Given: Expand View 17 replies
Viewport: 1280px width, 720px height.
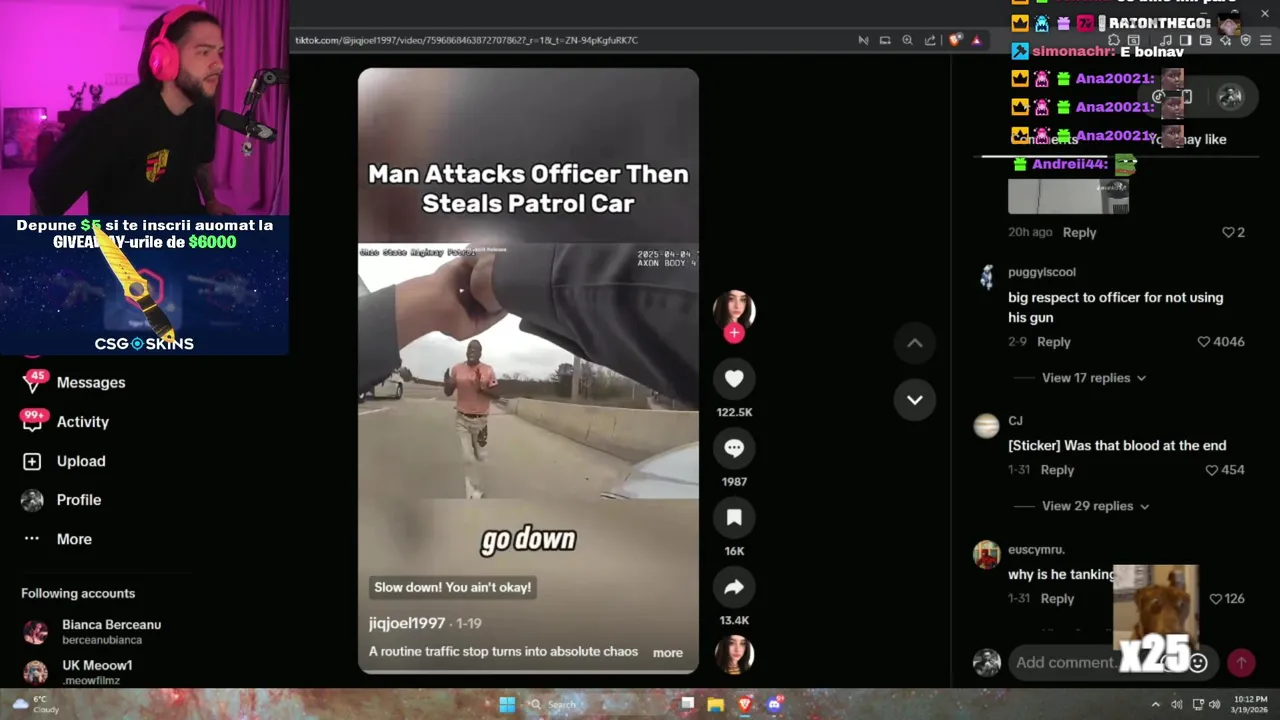Looking at the screenshot, I should pyautogui.click(x=1094, y=378).
